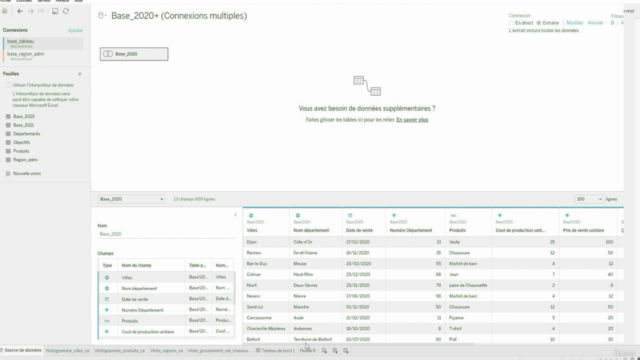Change the Date de vente calendar type icon
The height and width of the screenshot is (360, 640).
point(350,216)
